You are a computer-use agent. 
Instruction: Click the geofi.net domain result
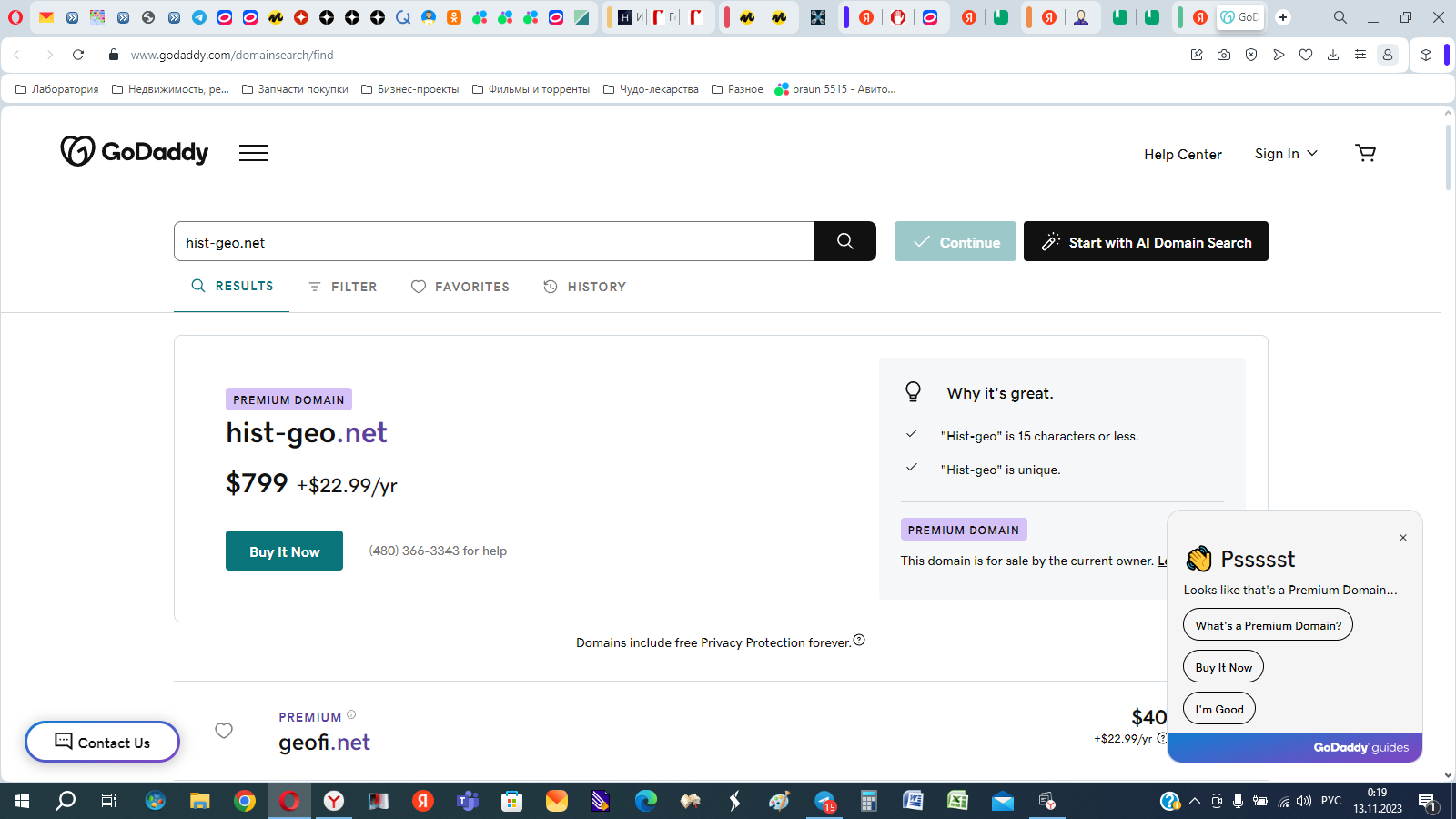point(324,743)
